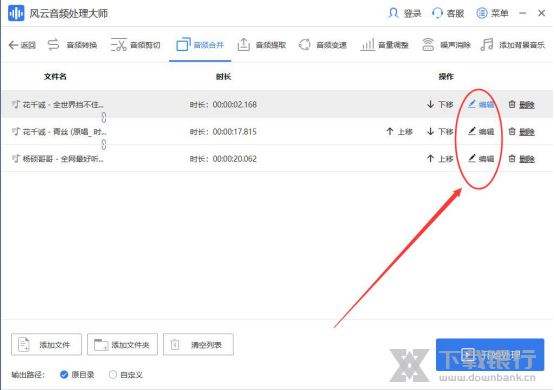Click link icon between last two tracks
Screen dimensions: 554x390
tap(104, 144)
